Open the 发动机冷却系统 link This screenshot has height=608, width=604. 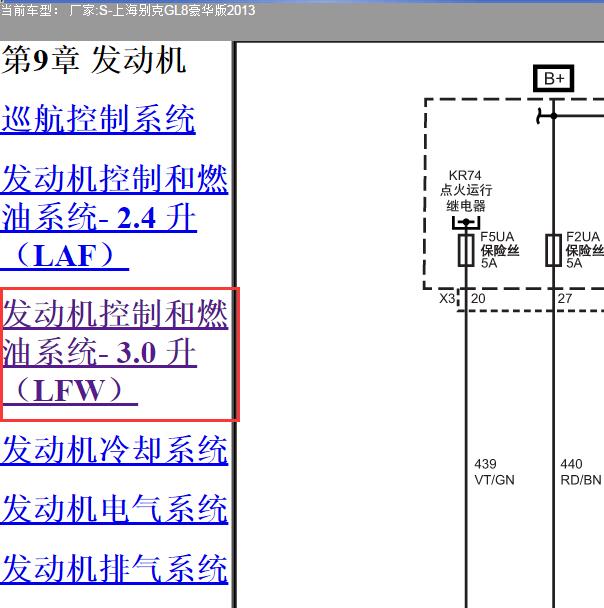114,449
